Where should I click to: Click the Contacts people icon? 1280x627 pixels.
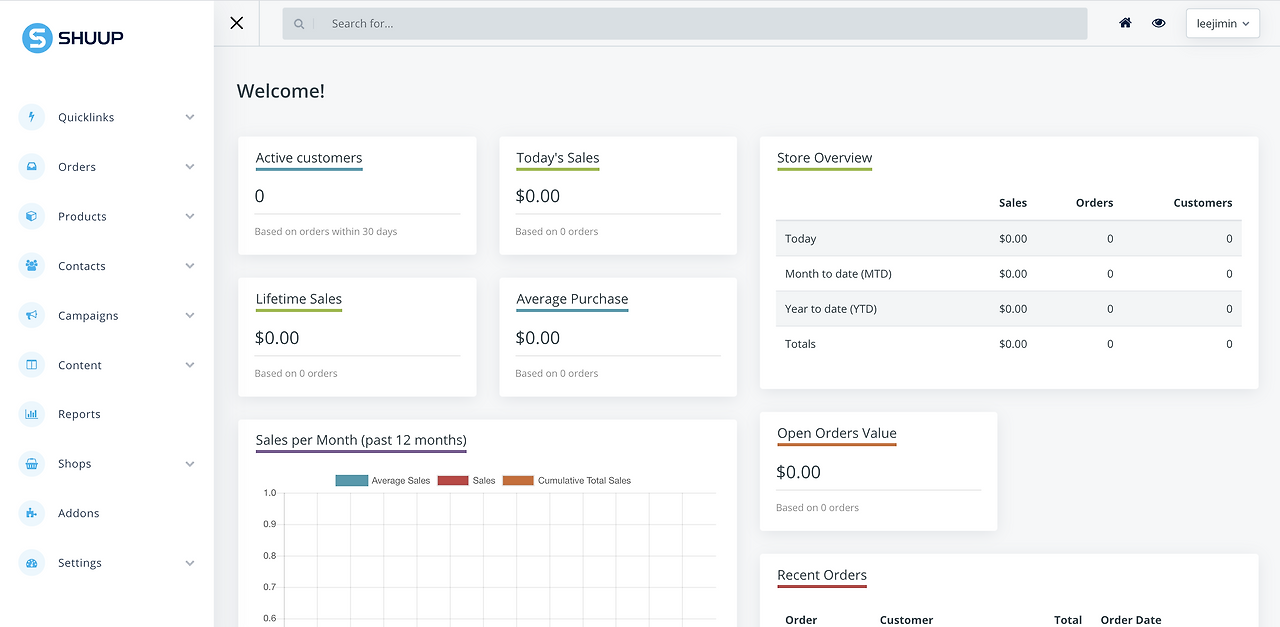point(32,266)
